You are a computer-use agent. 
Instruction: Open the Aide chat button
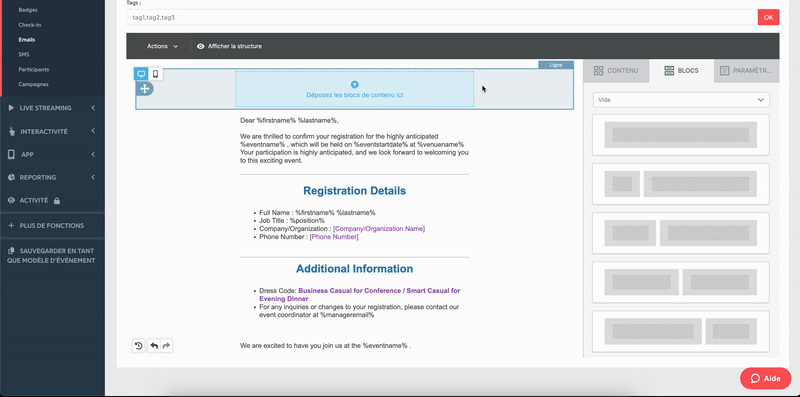pyautogui.click(x=766, y=379)
